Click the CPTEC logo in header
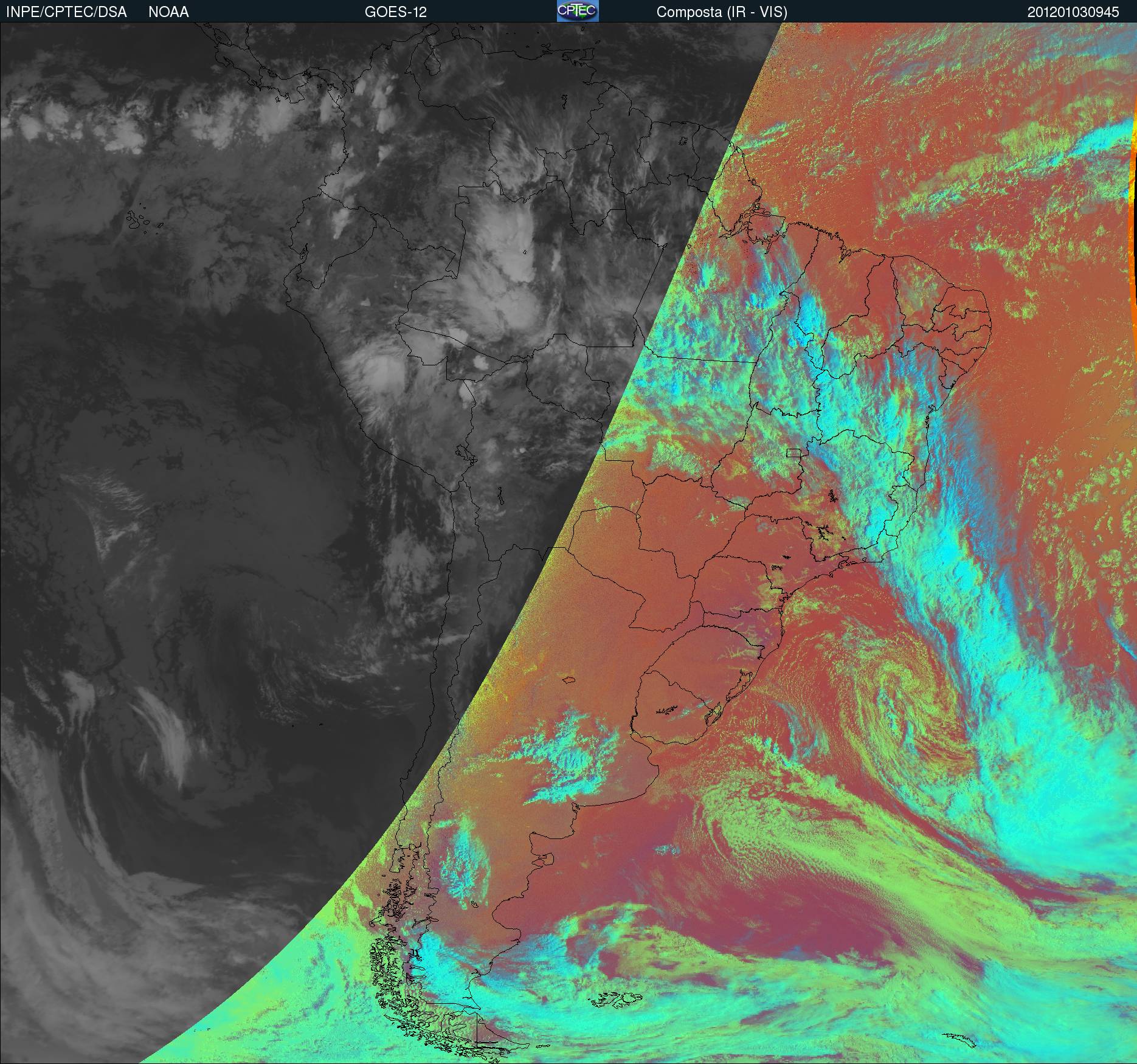1137x1064 pixels. coord(578,11)
